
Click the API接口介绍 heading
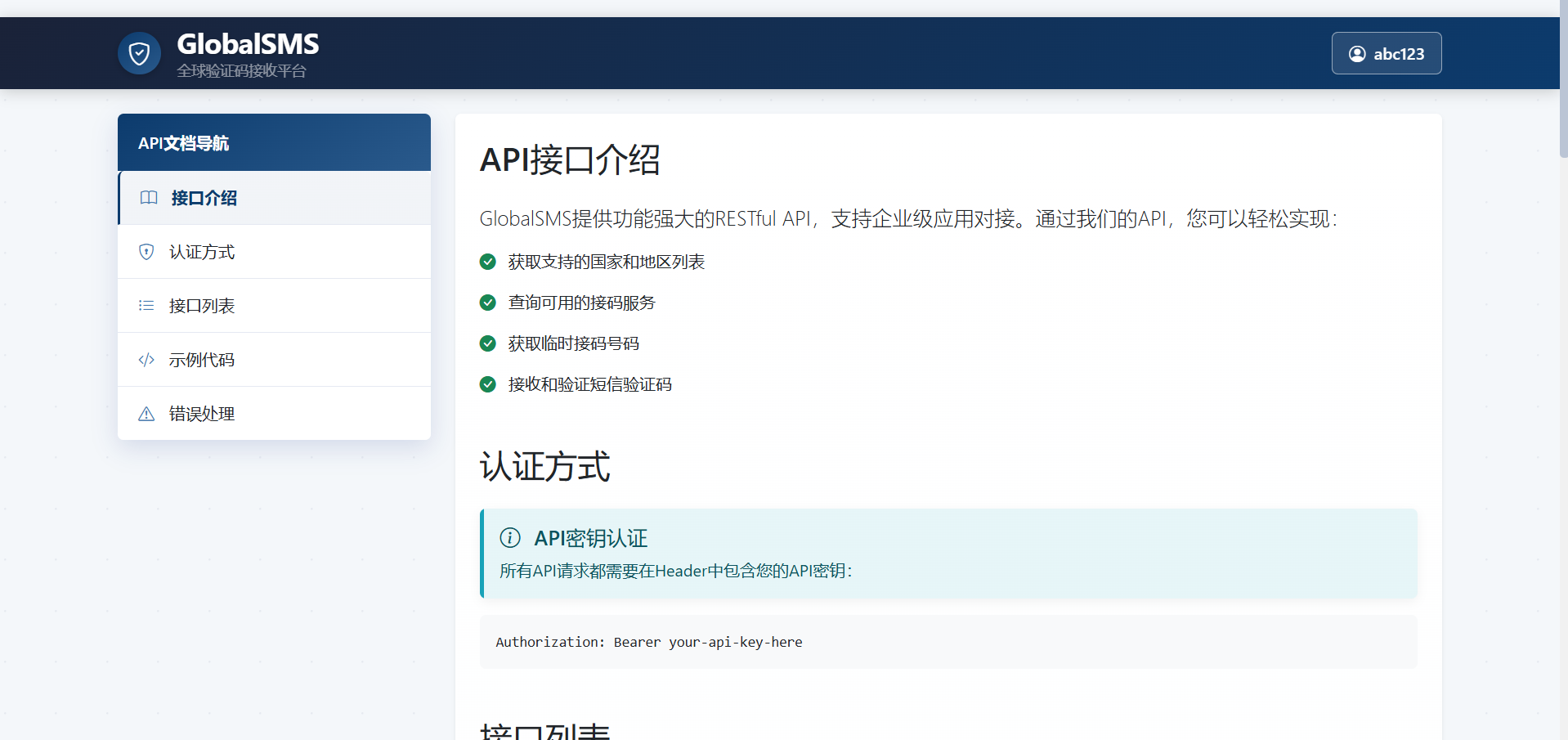pos(570,159)
